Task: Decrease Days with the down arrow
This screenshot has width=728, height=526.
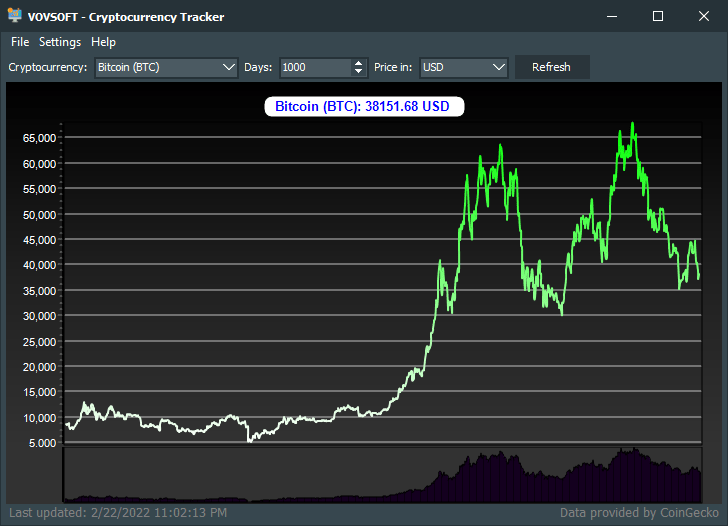Action: coord(359,72)
